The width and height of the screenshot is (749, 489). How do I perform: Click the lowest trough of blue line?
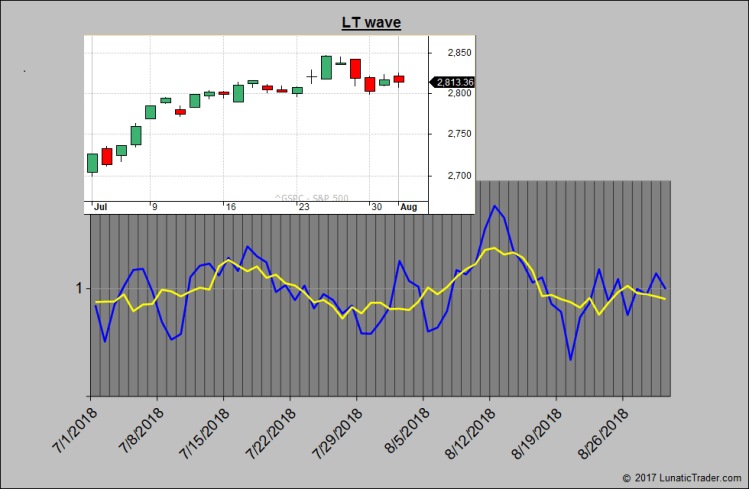pyautogui.click(x=570, y=359)
